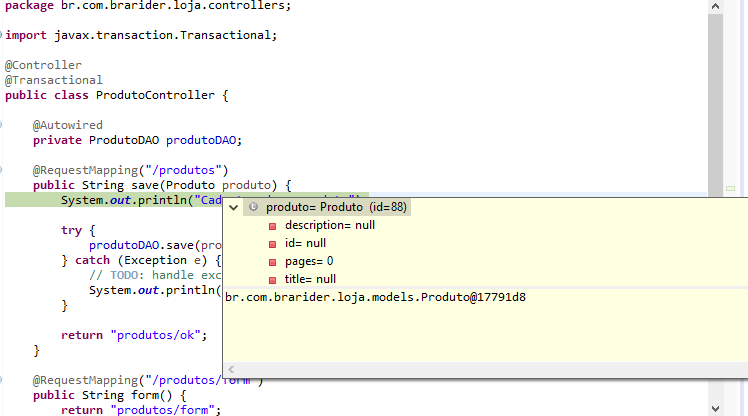The image size is (748, 416).
Task: Select the id field red square icon
Action: 272,244
